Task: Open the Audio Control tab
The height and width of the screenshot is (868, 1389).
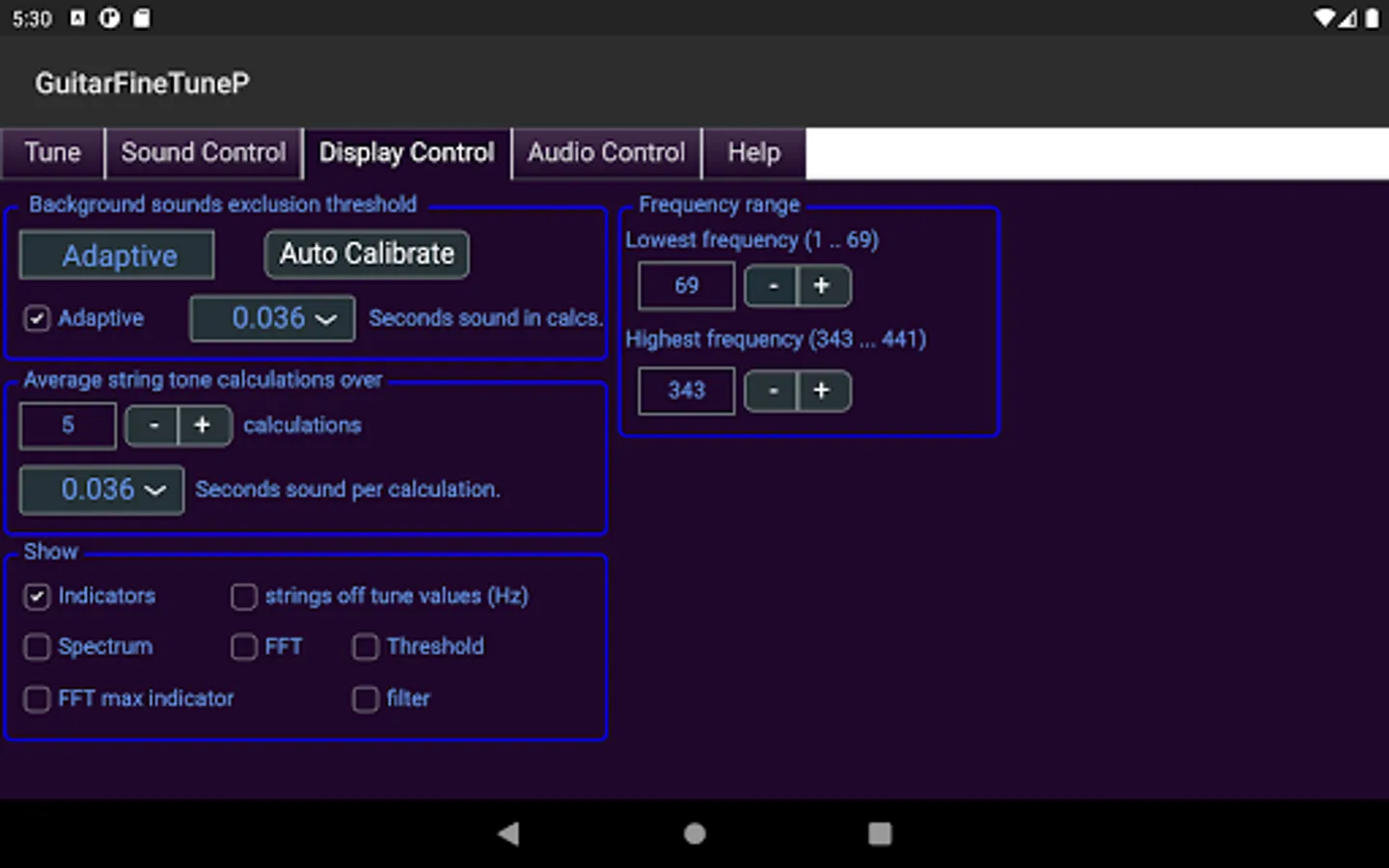Action: (607, 153)
